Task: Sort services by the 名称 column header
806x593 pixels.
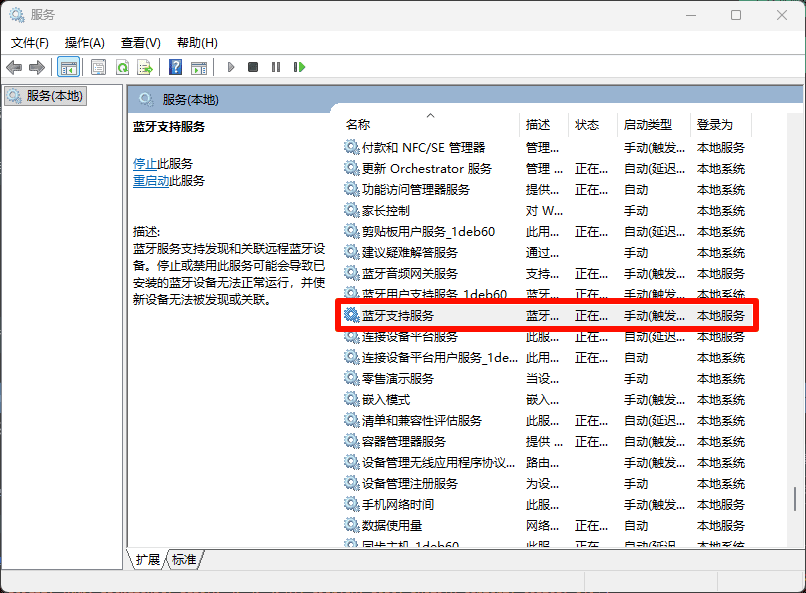Action: [431, 124]
